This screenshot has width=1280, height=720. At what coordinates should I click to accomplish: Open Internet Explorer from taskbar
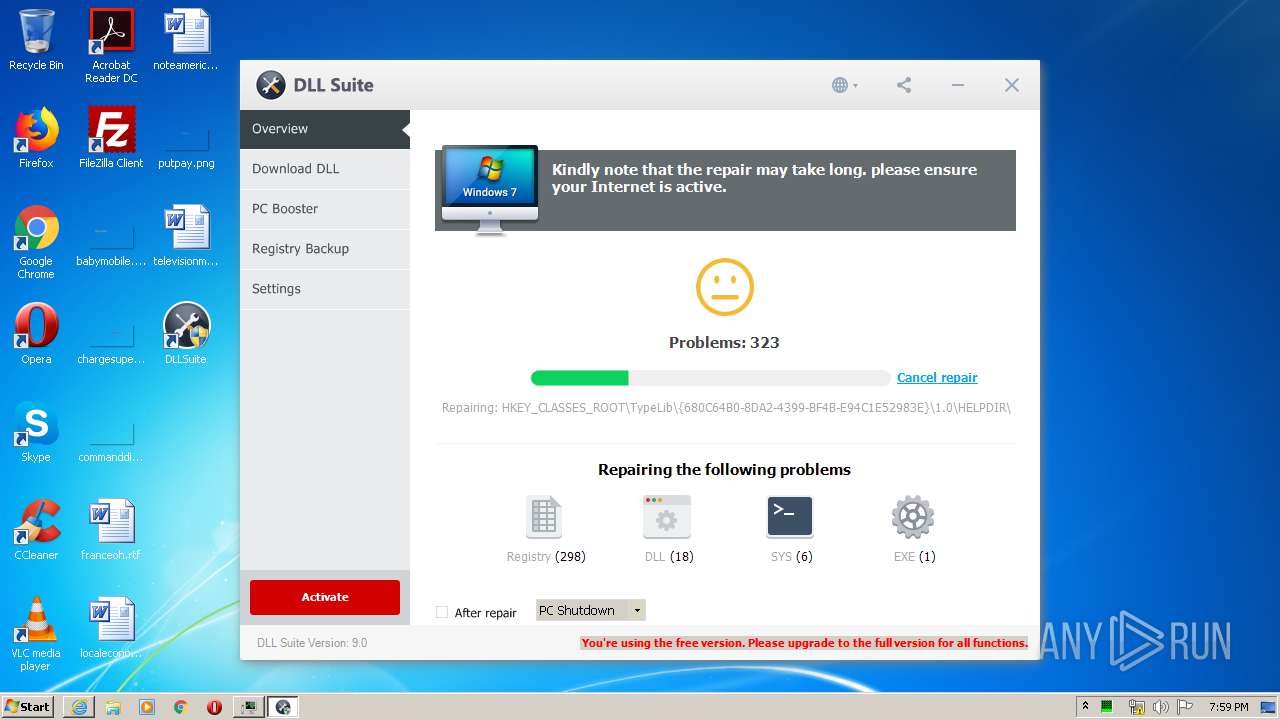pyautogui.click(x=79, y=707)
